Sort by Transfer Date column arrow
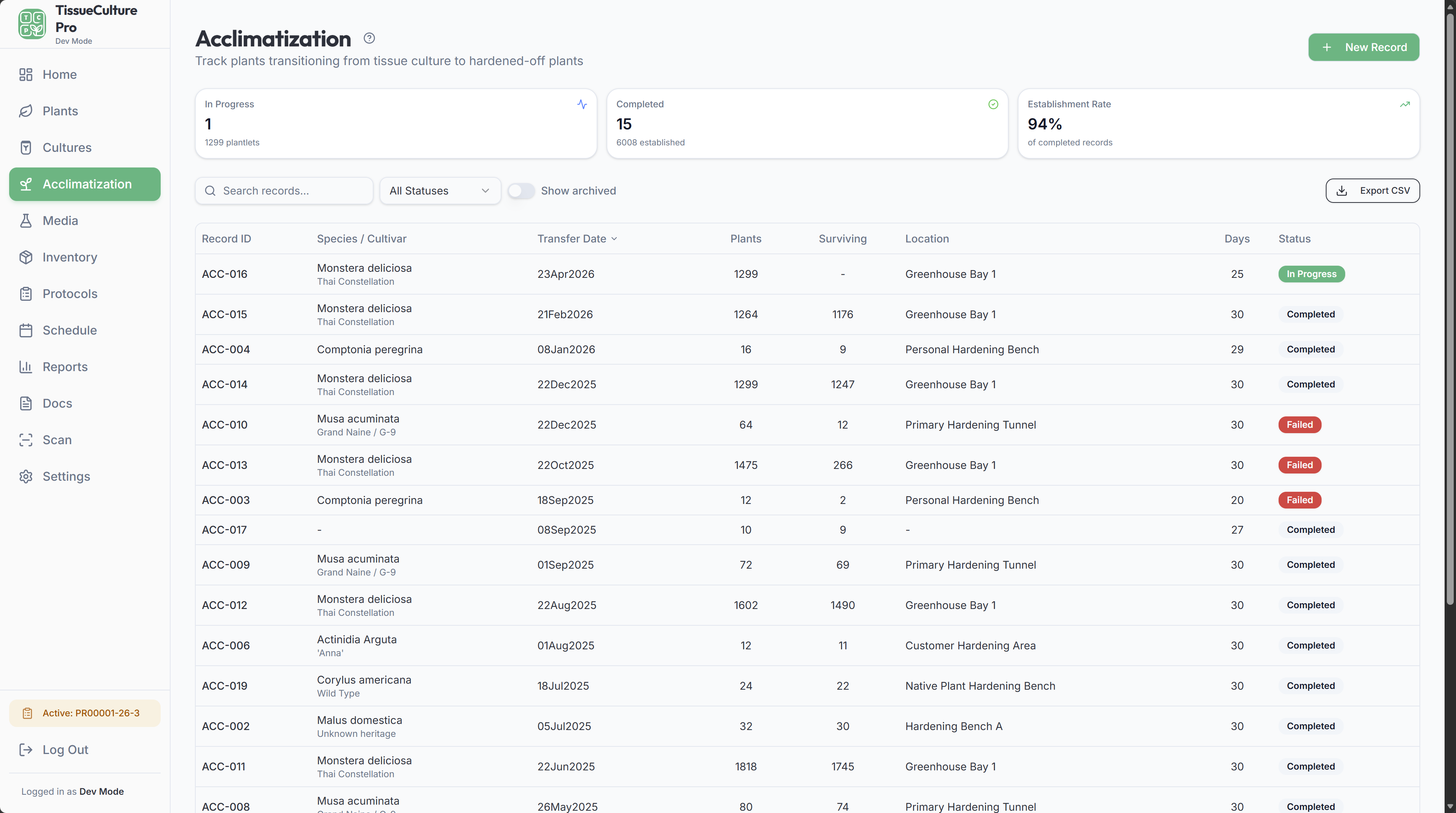 pos(615,239)
